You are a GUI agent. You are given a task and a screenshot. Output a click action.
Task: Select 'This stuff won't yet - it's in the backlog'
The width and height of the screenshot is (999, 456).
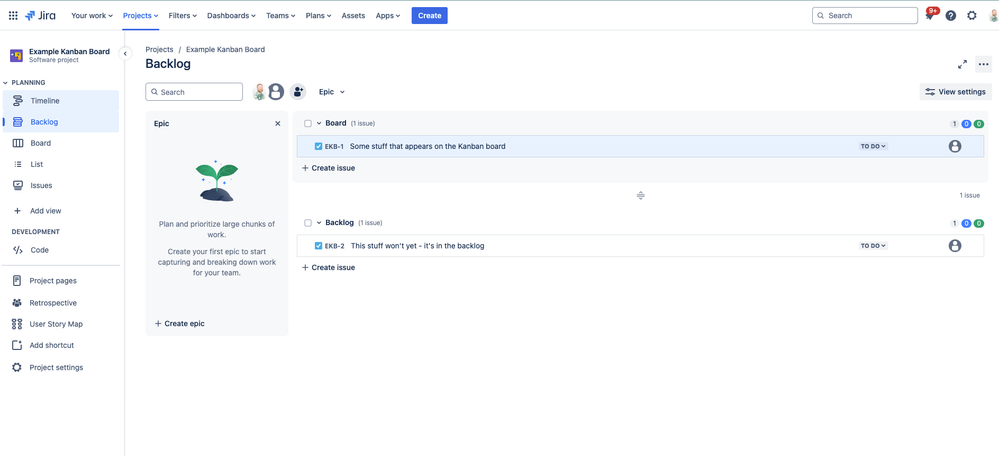click(x=418, y=246)
